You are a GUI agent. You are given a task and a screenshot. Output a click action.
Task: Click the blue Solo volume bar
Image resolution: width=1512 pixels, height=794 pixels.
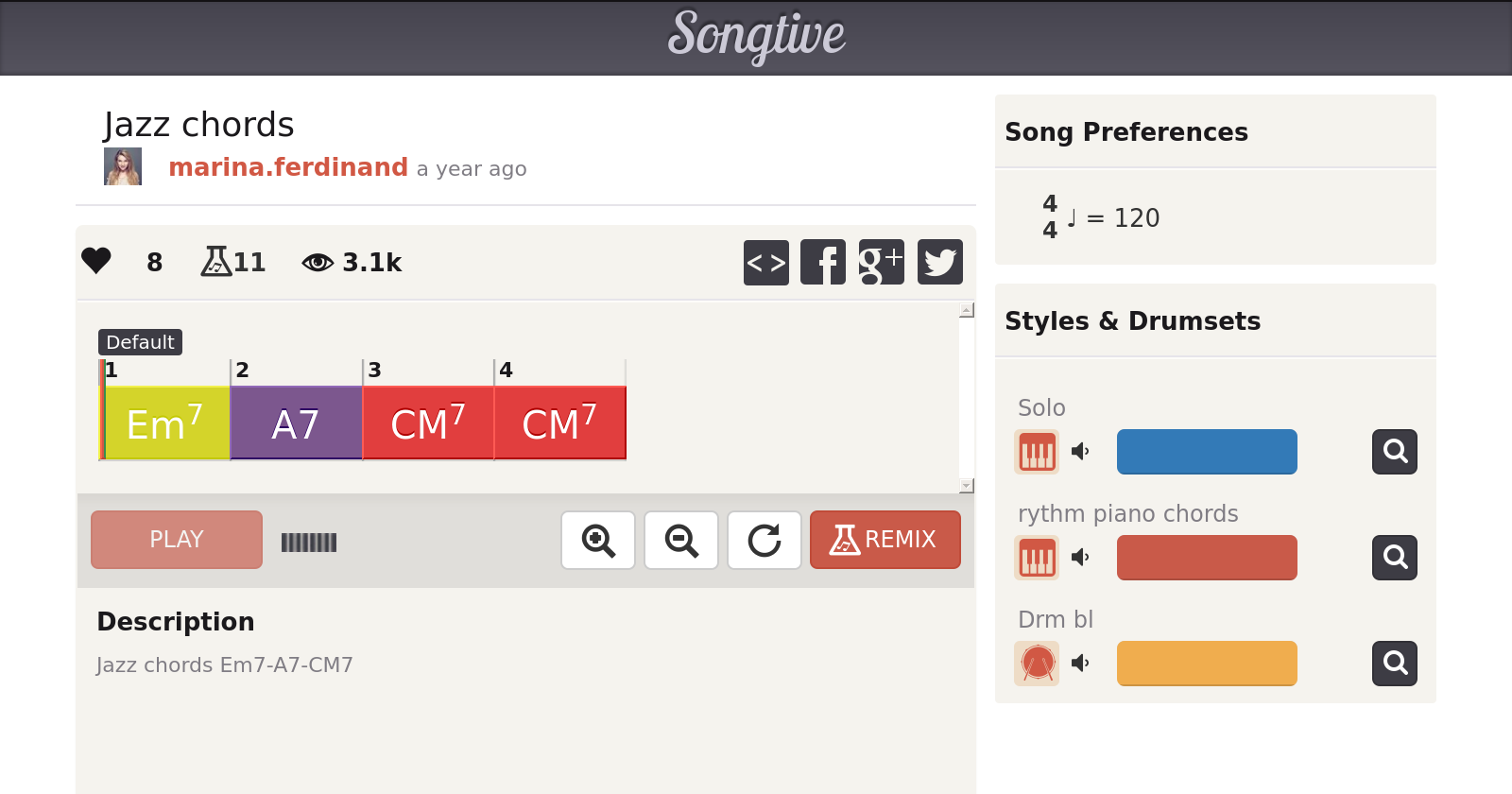click(1207, 452)
